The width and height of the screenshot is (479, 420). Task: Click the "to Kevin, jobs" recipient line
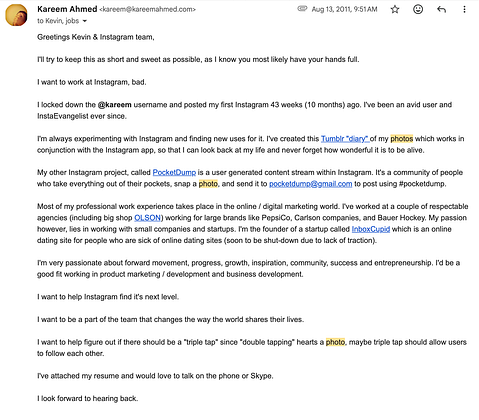click(x=58, y=21)
